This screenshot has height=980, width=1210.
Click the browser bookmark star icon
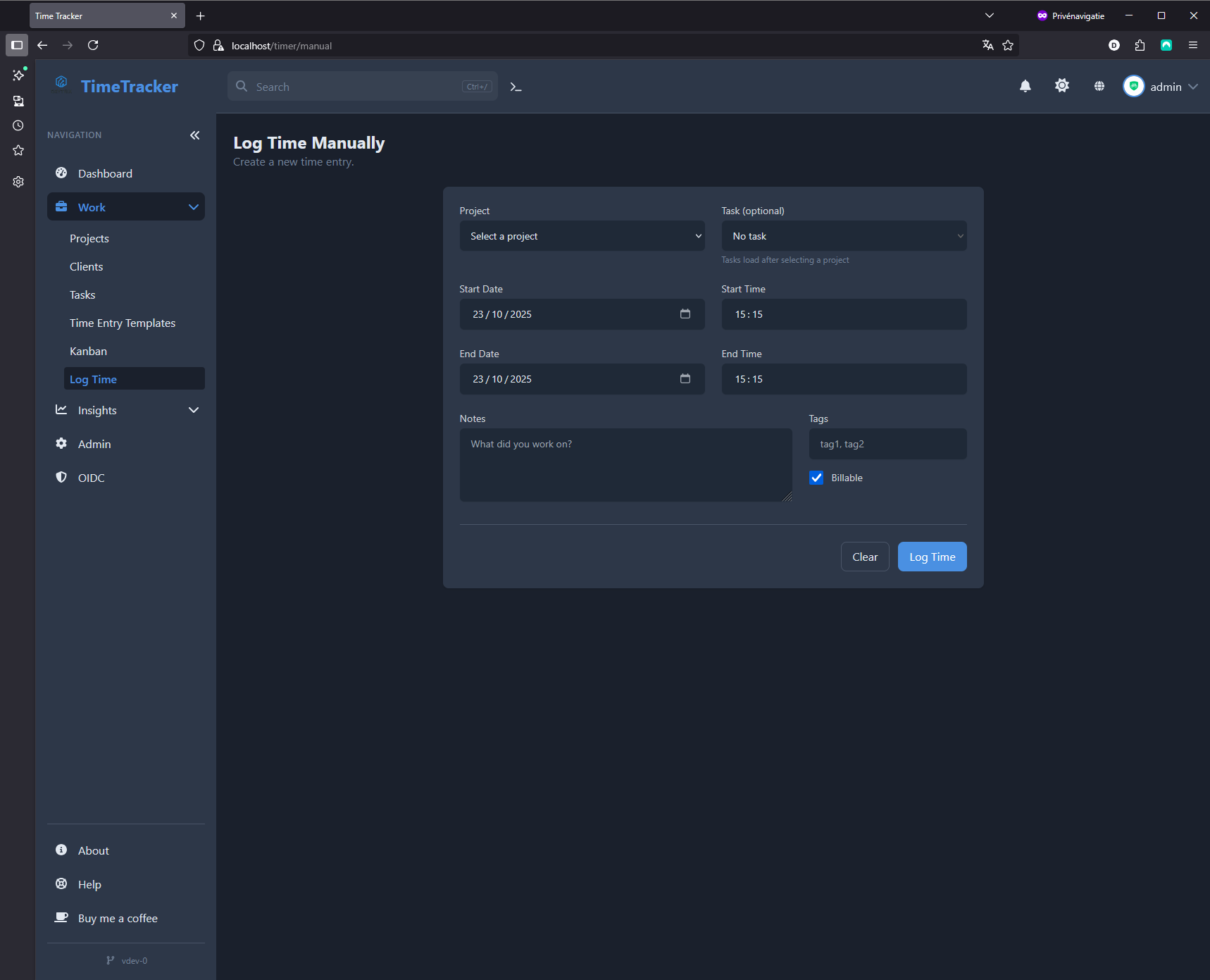[x=1007, y=45]
